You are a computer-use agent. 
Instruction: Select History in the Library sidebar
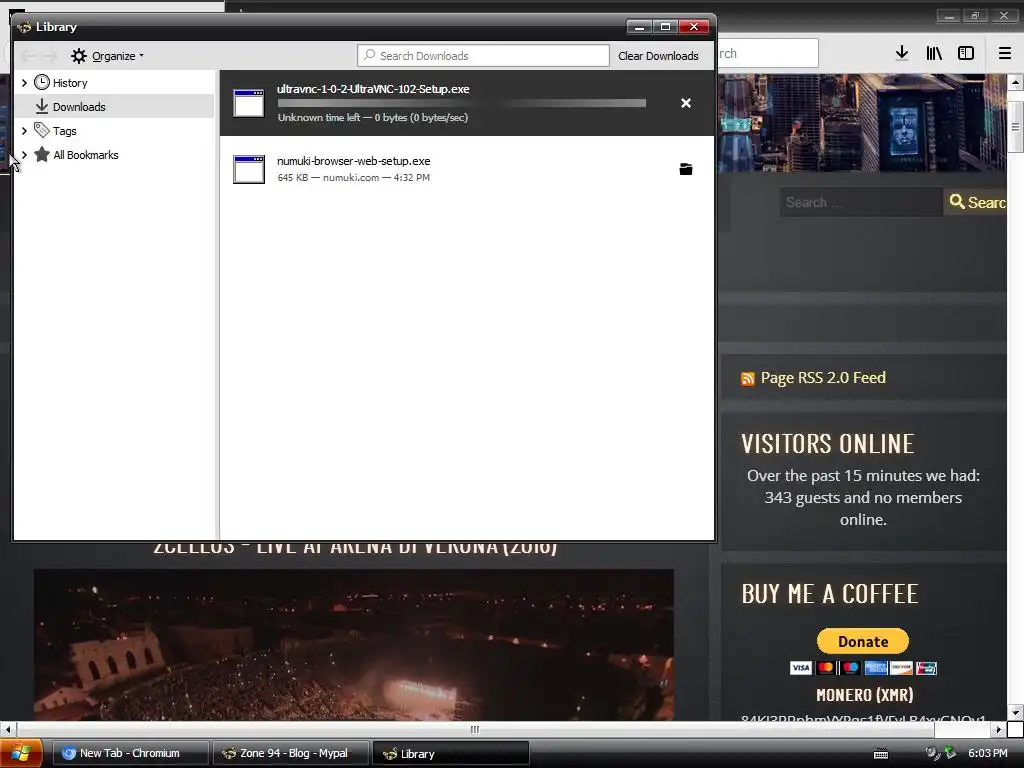(x=70, y=83)
